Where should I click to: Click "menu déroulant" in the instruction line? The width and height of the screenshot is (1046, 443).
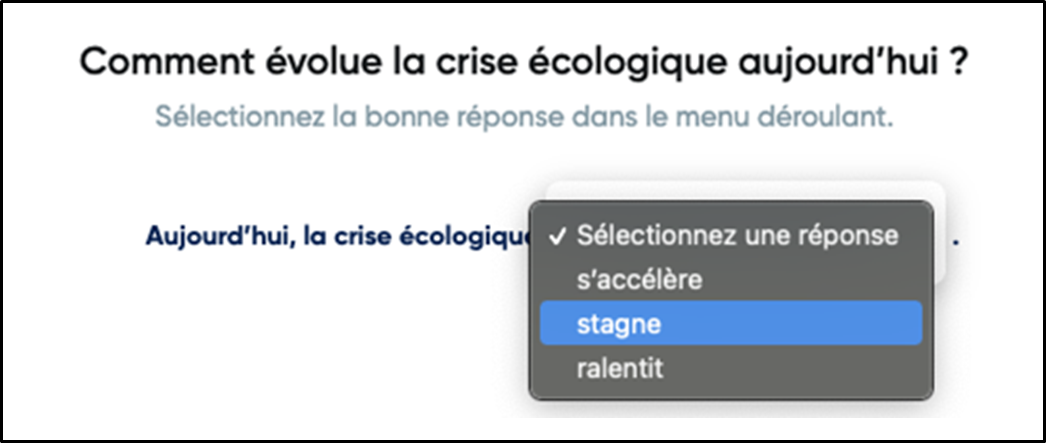tap(812, 116)
